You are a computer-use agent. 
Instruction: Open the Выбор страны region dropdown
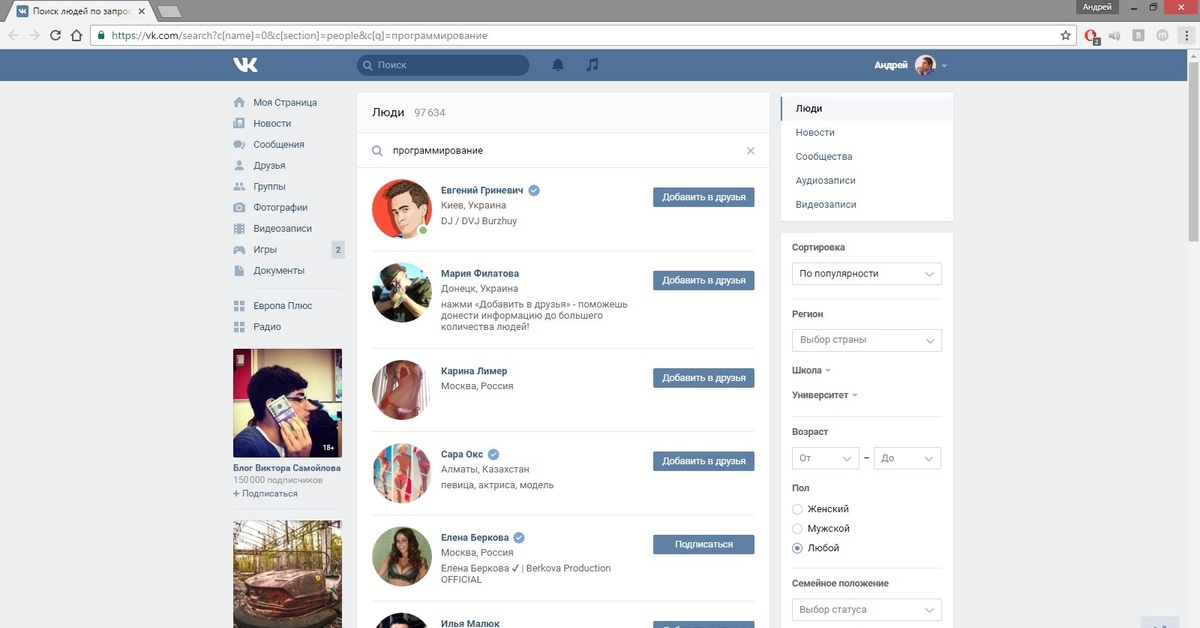pyautogui.click(x=866, y=340)
